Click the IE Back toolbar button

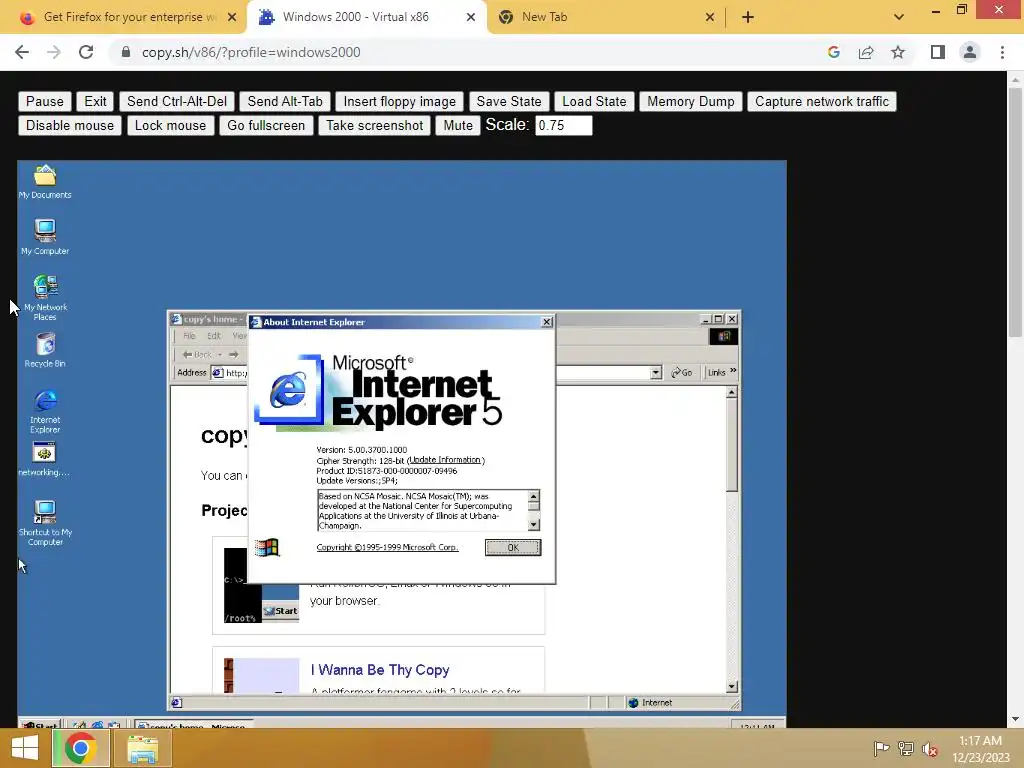pyautogui.click(x=197, y=355)
